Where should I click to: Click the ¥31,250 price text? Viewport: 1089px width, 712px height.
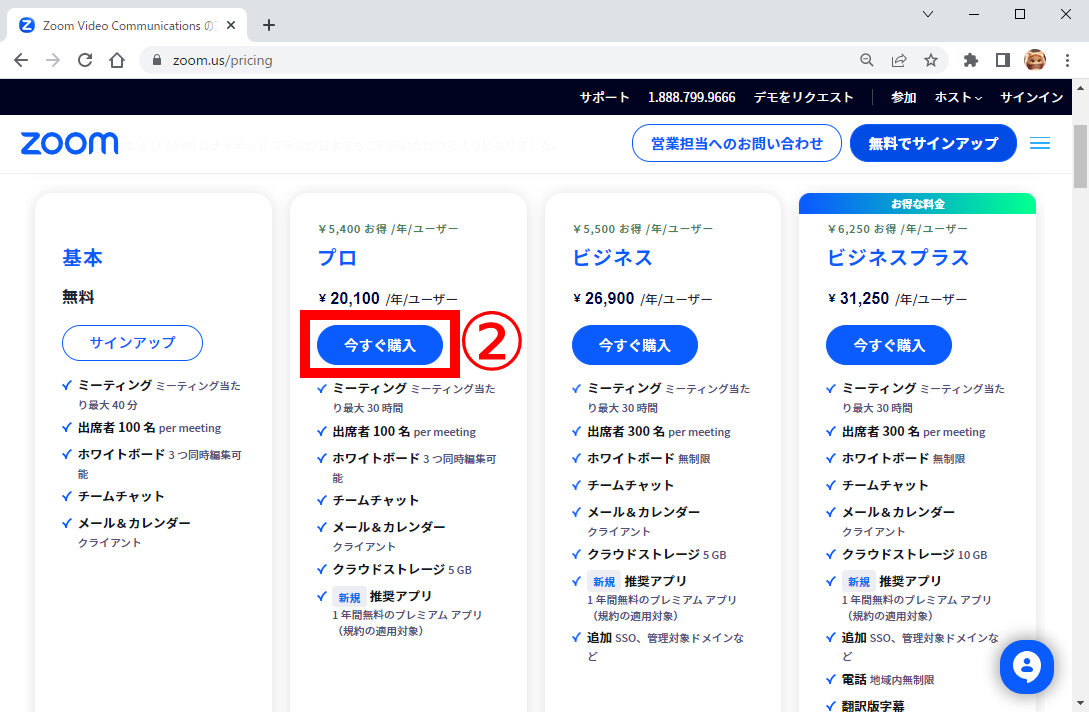point(858,299)
